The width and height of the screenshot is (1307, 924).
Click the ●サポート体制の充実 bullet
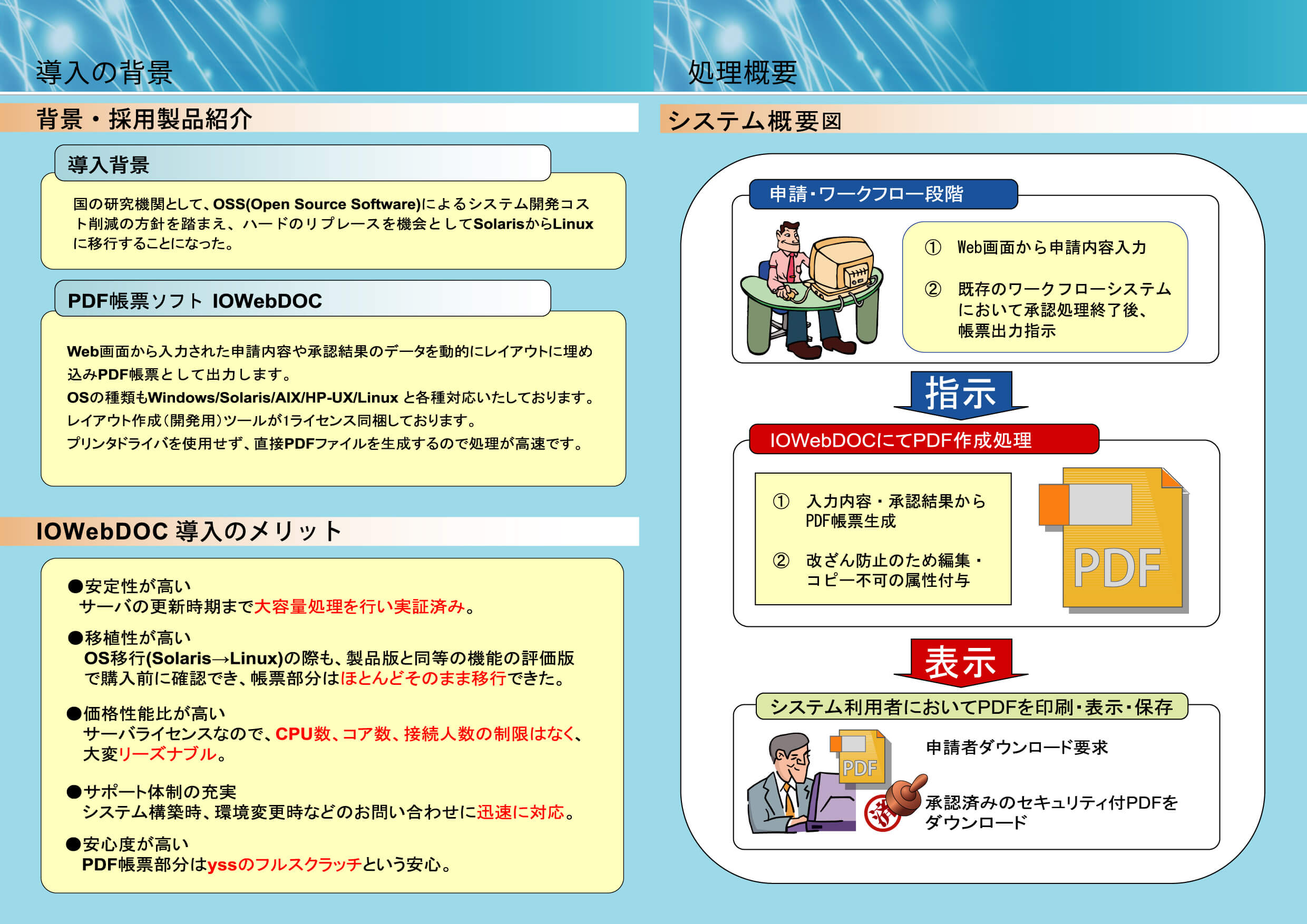tap(151, 792)
